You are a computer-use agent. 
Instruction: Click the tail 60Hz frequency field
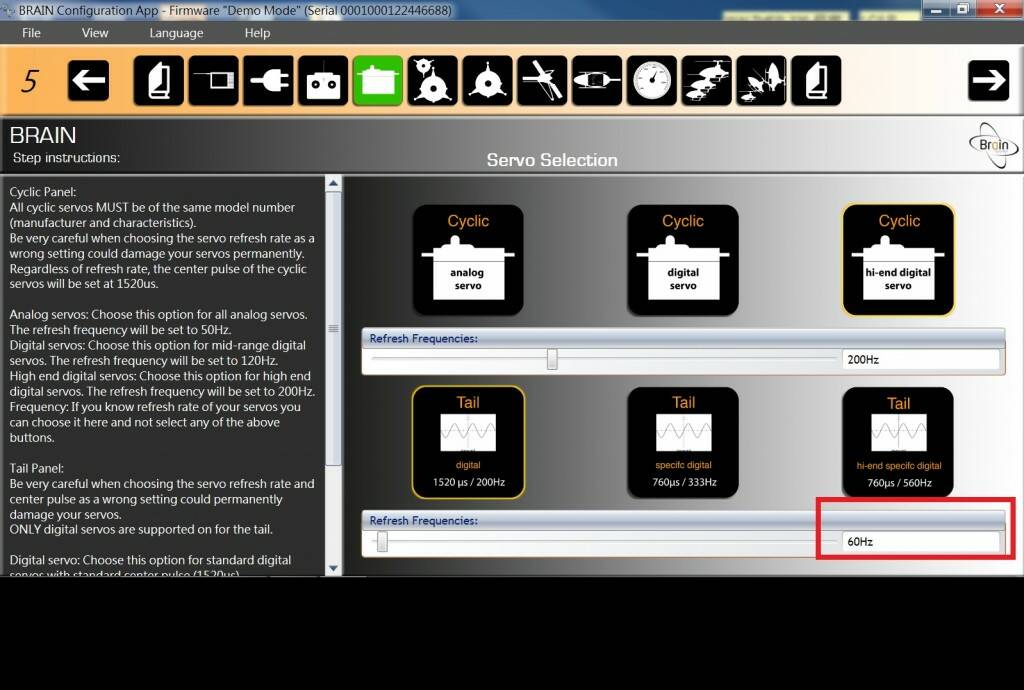921,541
